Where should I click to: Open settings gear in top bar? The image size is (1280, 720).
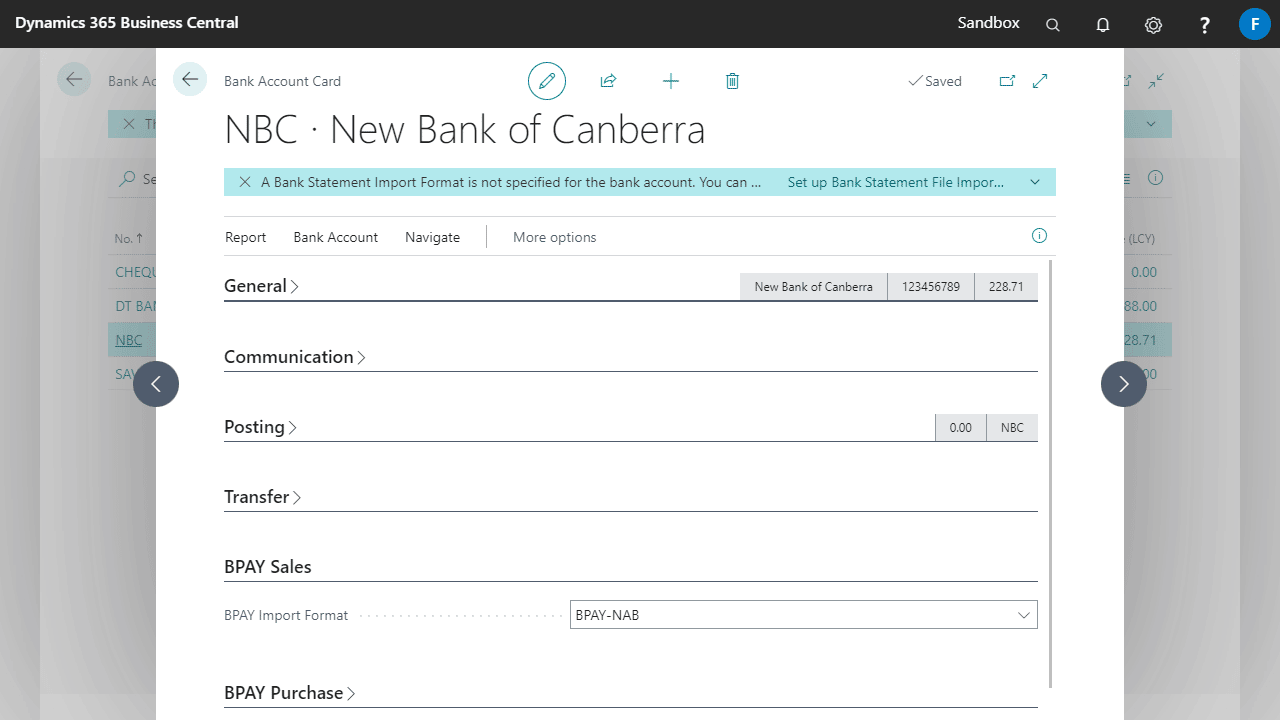click(1153, 25)
